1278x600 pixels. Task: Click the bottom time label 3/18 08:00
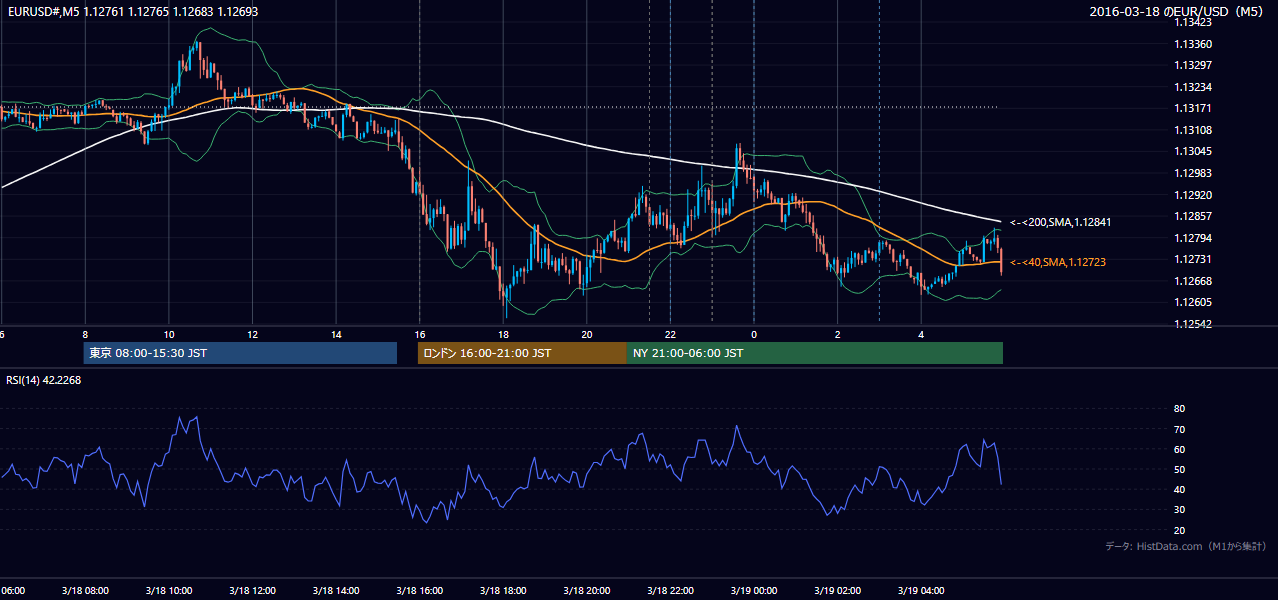tap(85, 590)
